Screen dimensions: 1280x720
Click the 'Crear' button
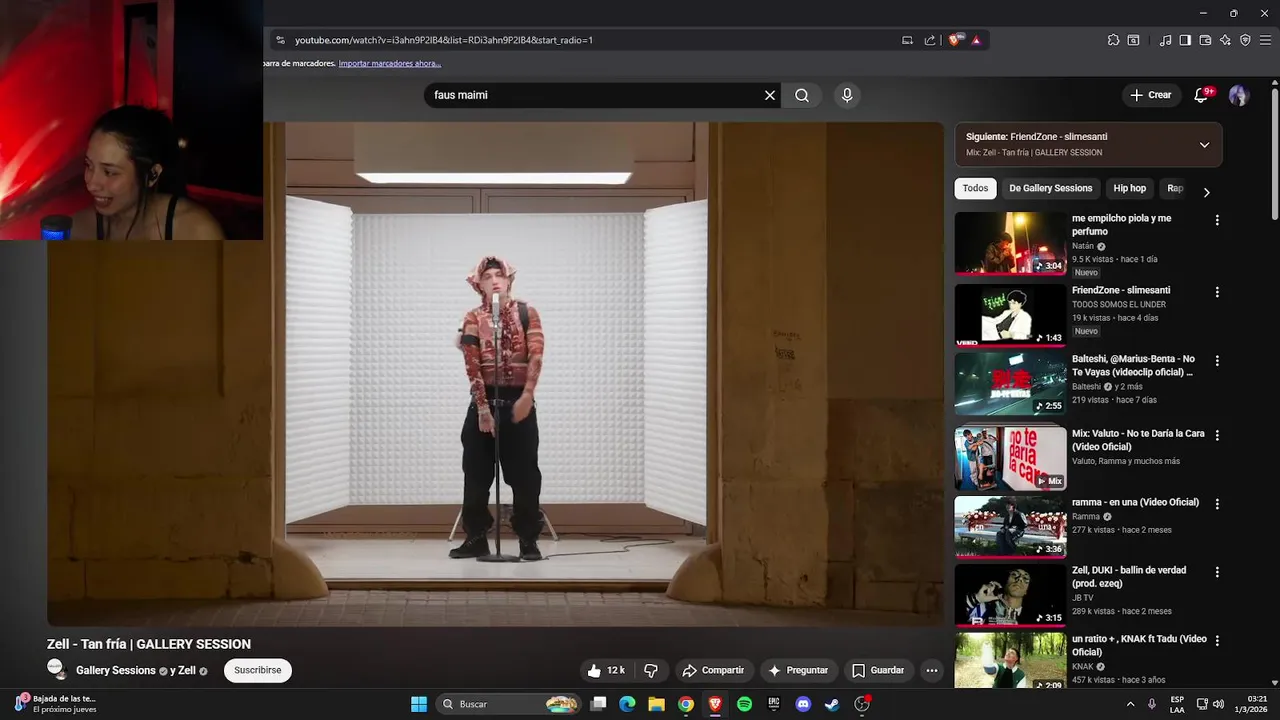[x=1150, y=95]
